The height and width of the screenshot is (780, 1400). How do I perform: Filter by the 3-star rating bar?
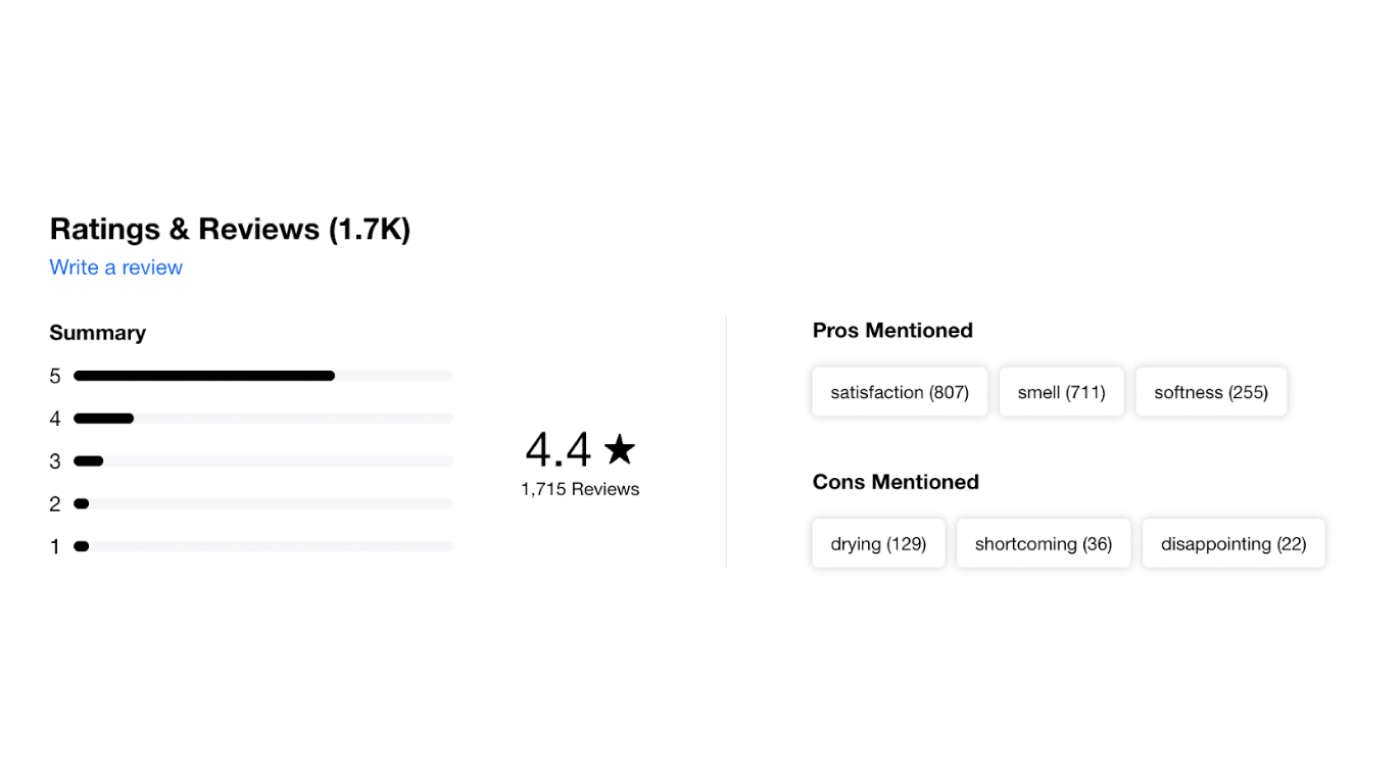click(263, 461)
